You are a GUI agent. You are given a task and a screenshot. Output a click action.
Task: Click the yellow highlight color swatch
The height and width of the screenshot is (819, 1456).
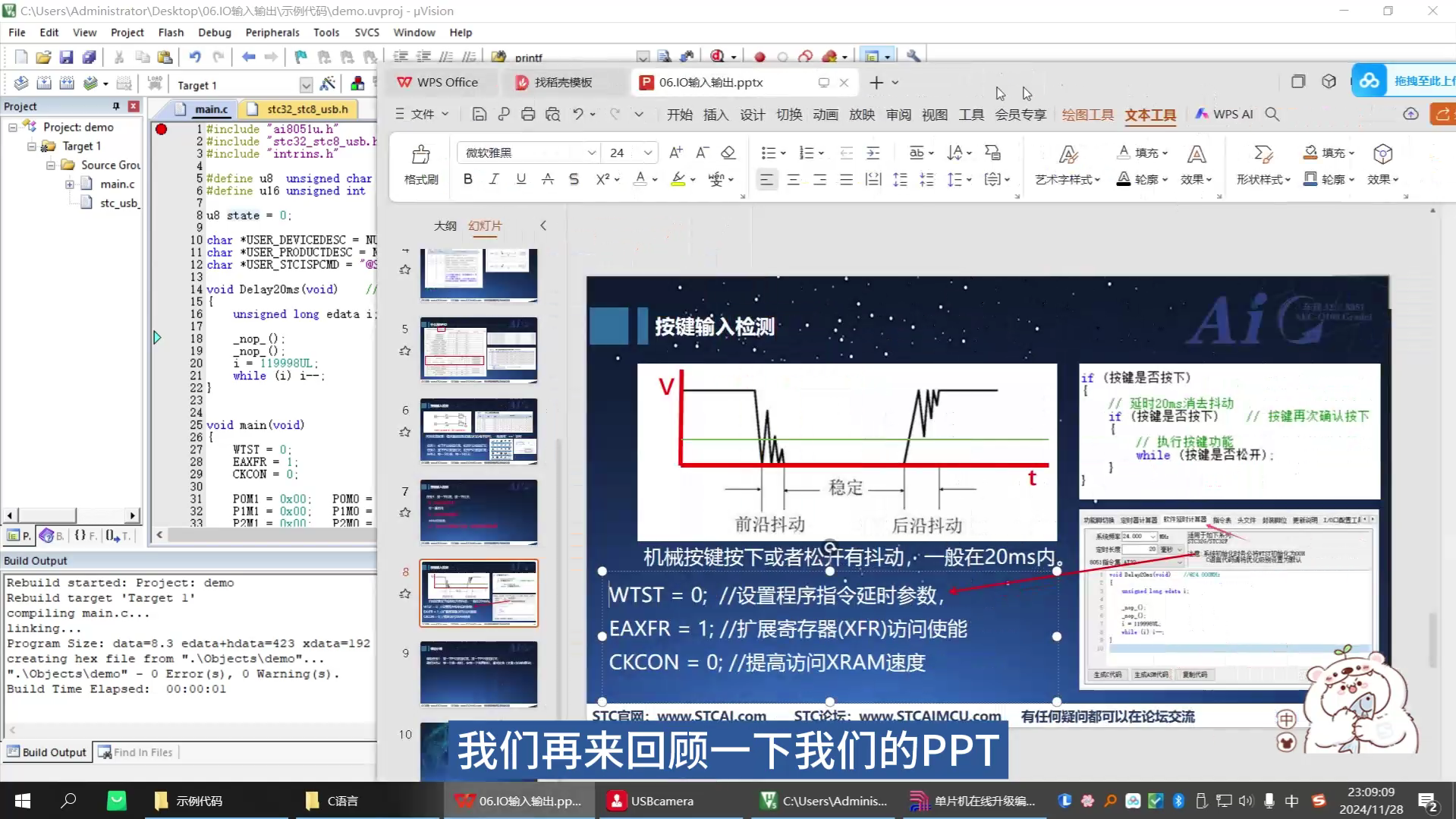click(x=678, y=179)
